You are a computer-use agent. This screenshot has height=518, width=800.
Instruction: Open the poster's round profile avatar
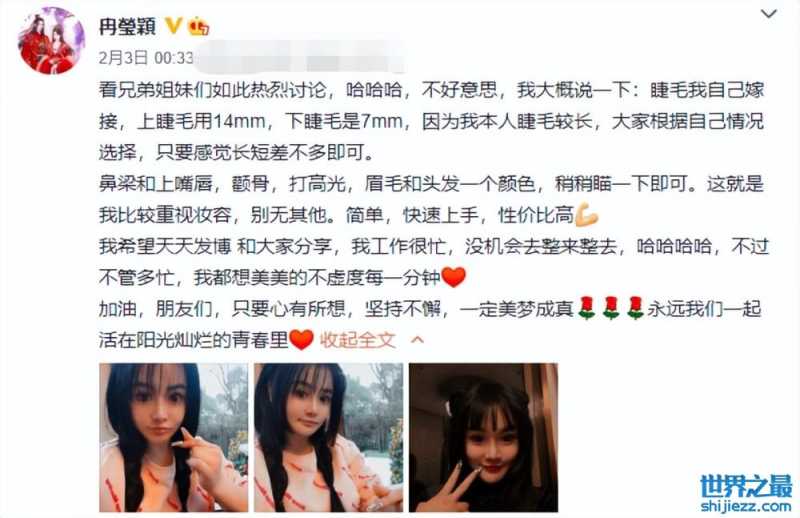tap(51, 41)
